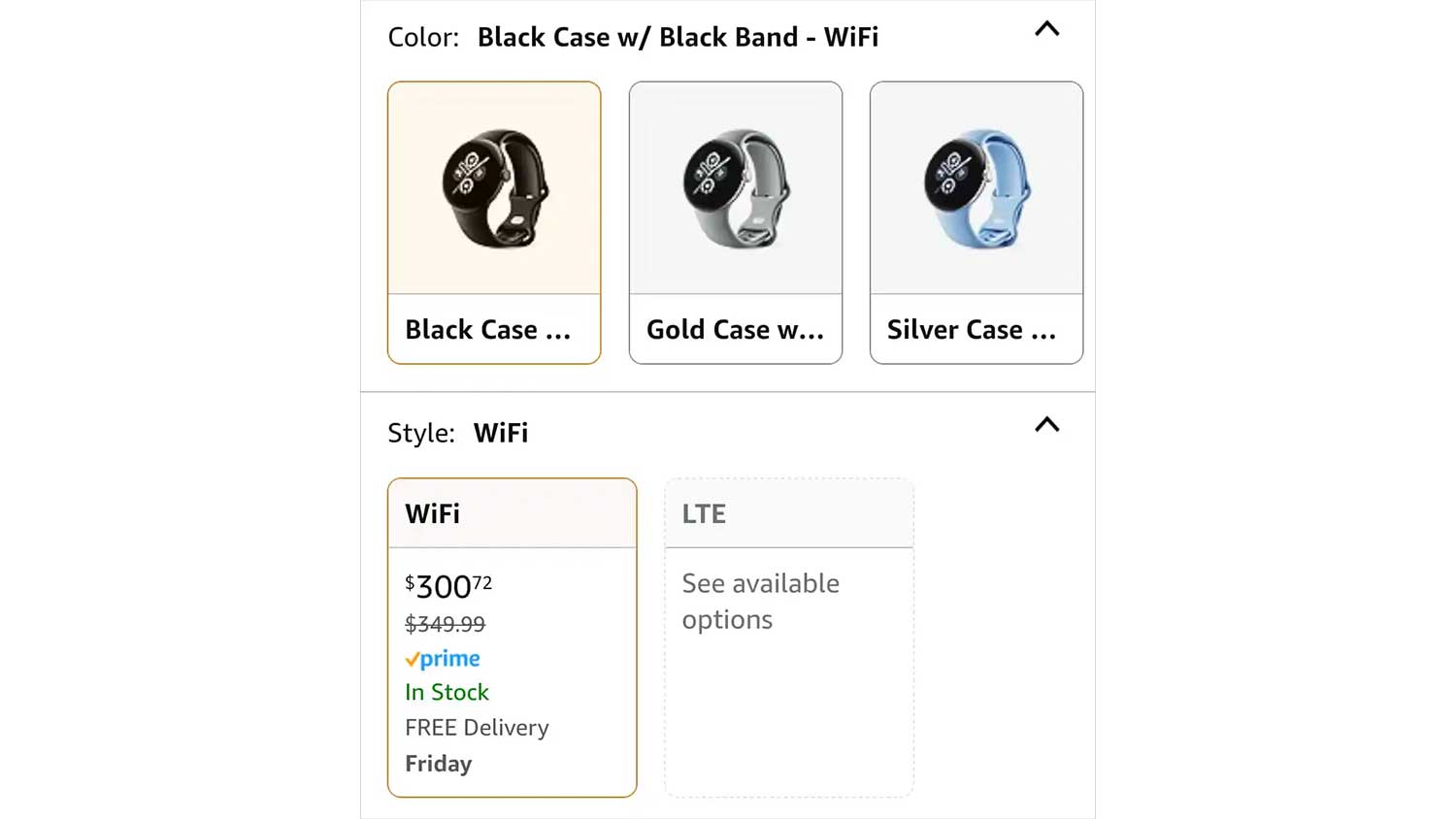Select the black watch image swatch
The height and width of the screenshot is (819, 1456).
494,188
